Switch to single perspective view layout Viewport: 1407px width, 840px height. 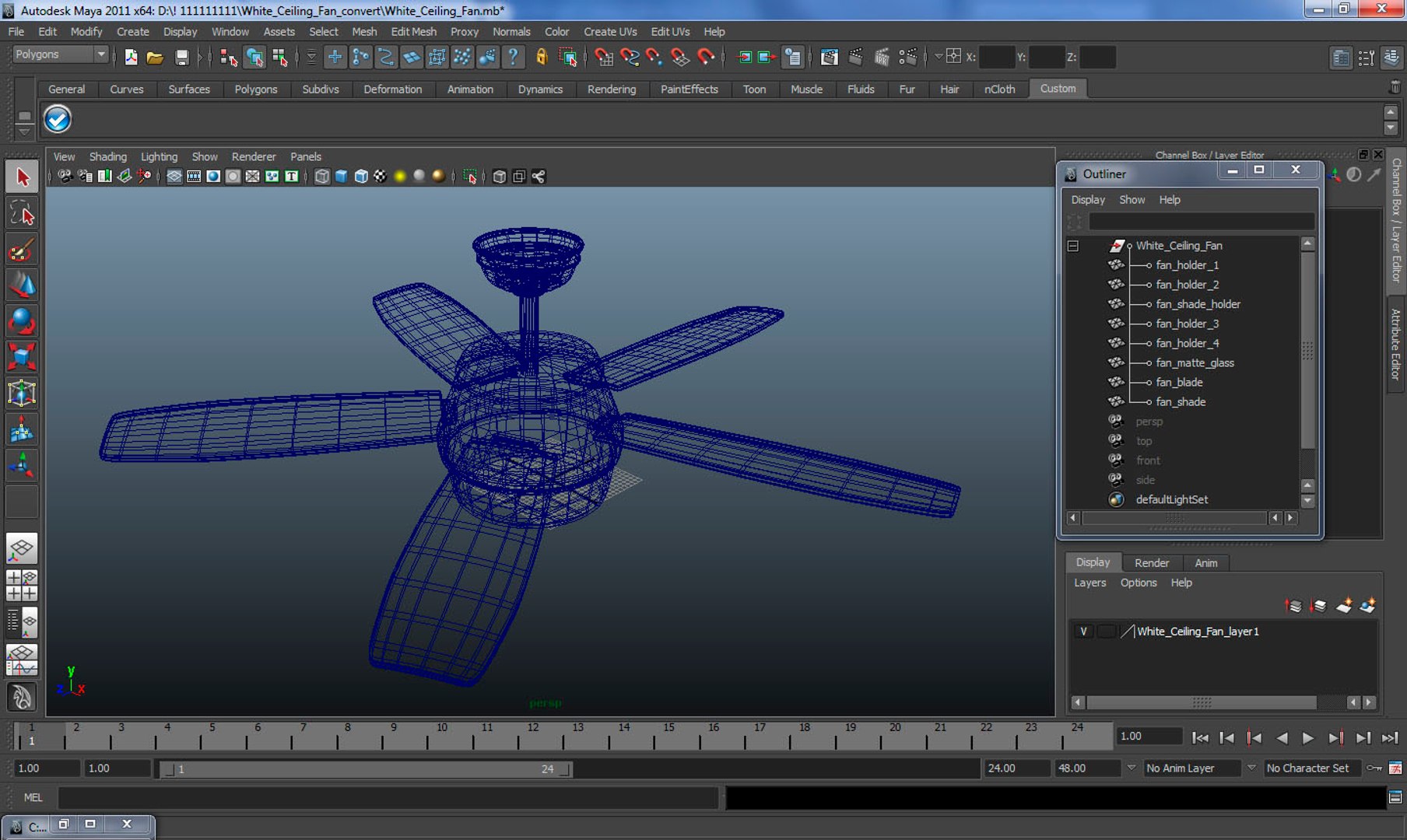click(22, 549)
